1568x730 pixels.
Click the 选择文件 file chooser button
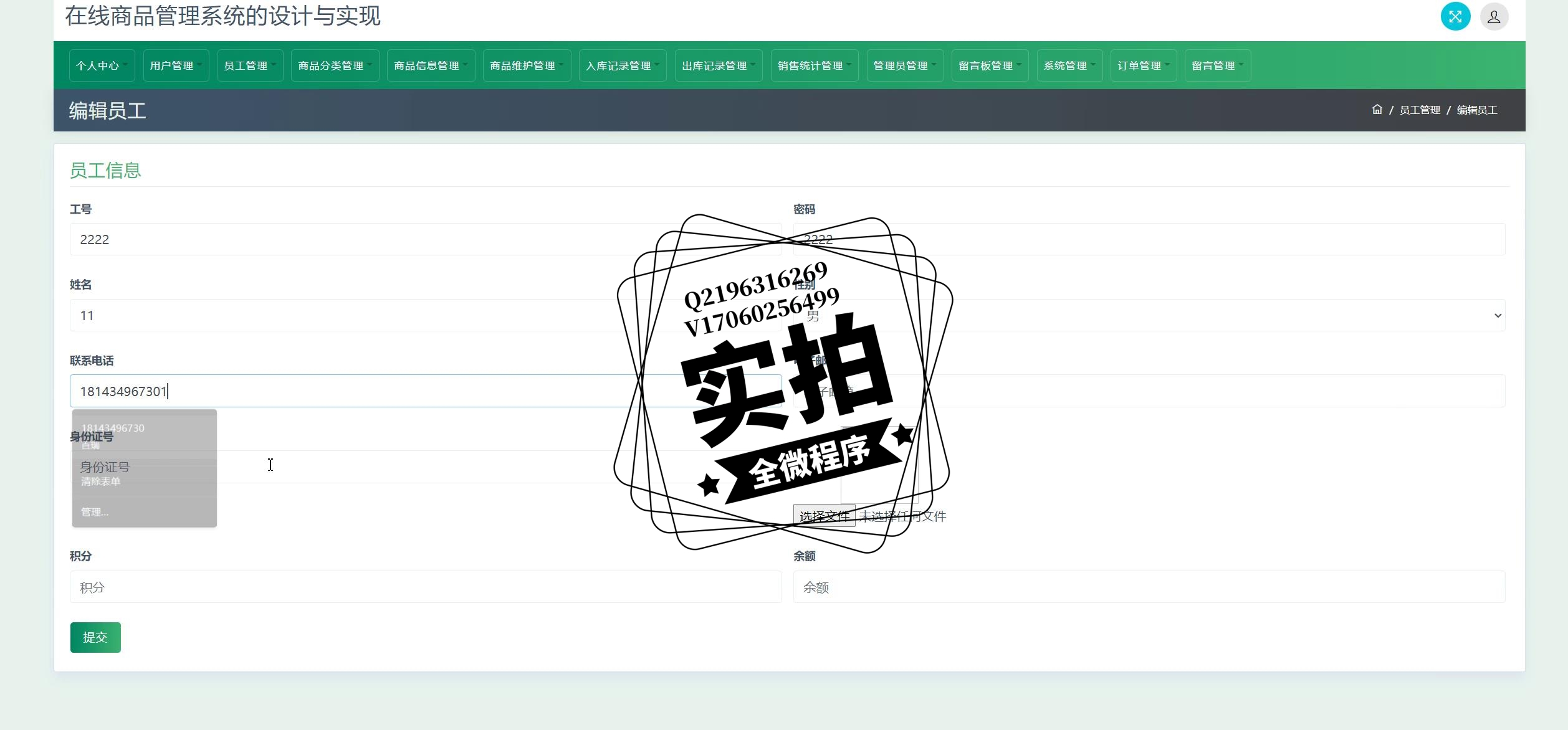(824, 516)
